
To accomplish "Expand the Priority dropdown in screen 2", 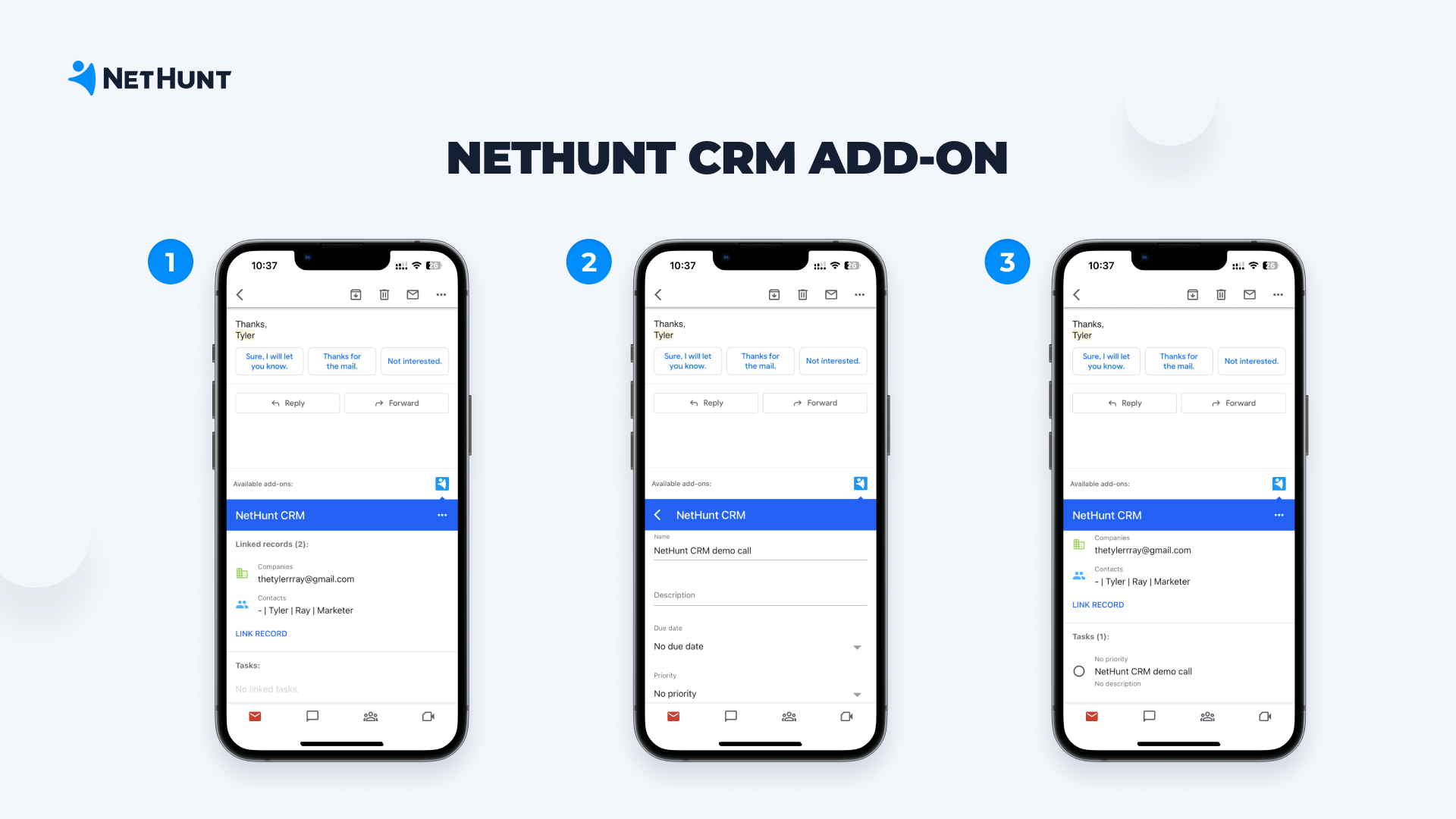I will pos(856,693).
